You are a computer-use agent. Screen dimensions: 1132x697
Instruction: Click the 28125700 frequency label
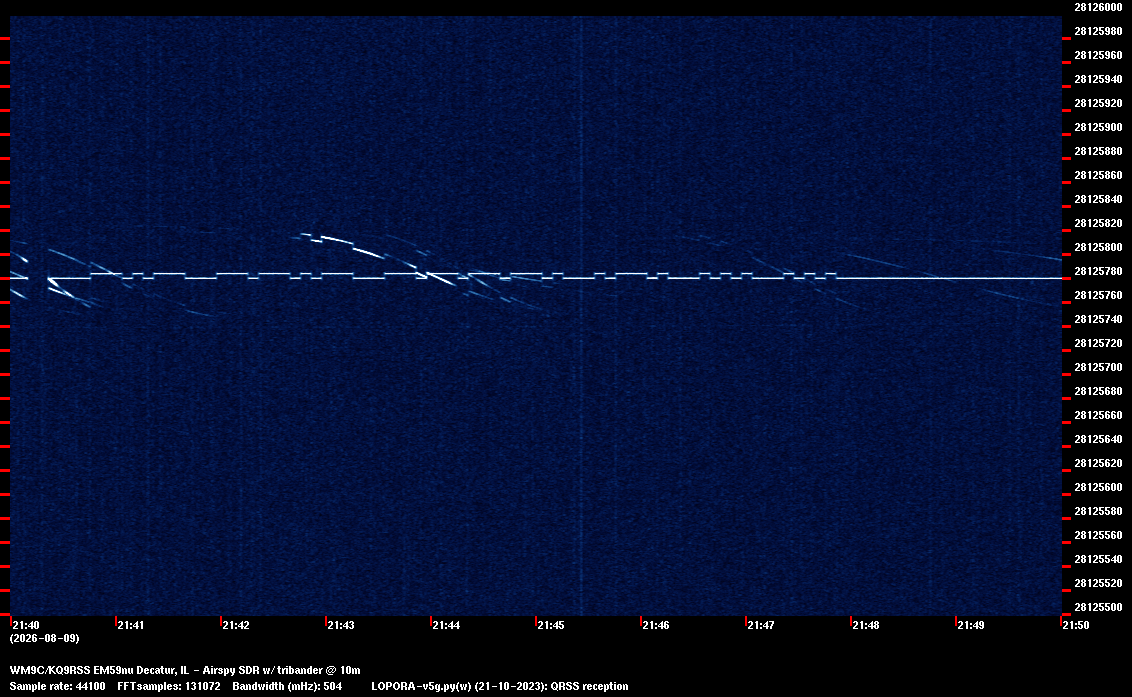tap(1098, 367)
